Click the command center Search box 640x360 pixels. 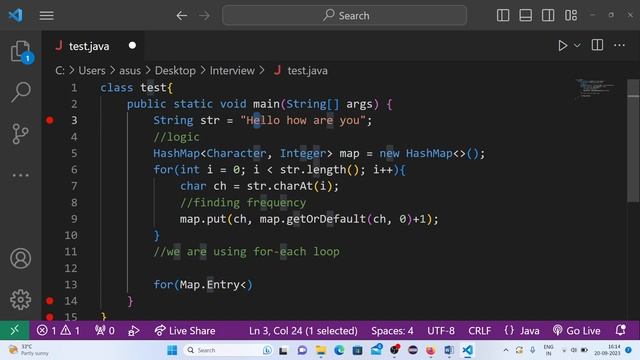(x=344, y=16)
